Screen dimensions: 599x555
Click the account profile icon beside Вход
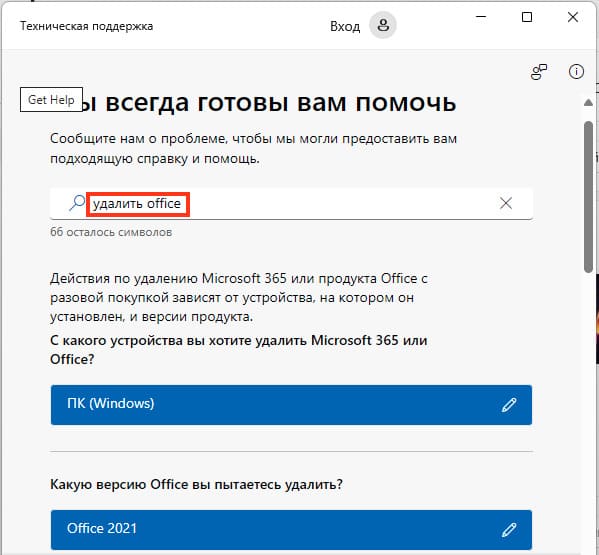point(382,26)
